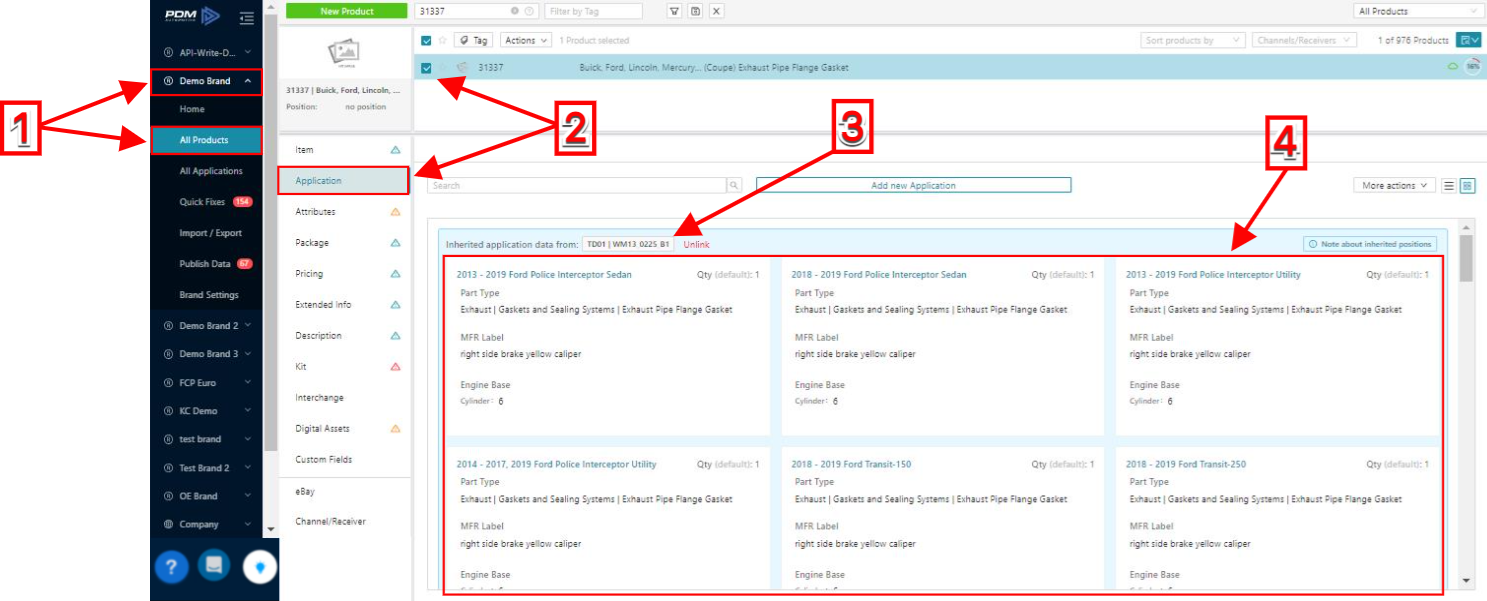Open Brand Settings

pyautogui.click(x=207, y=295)
